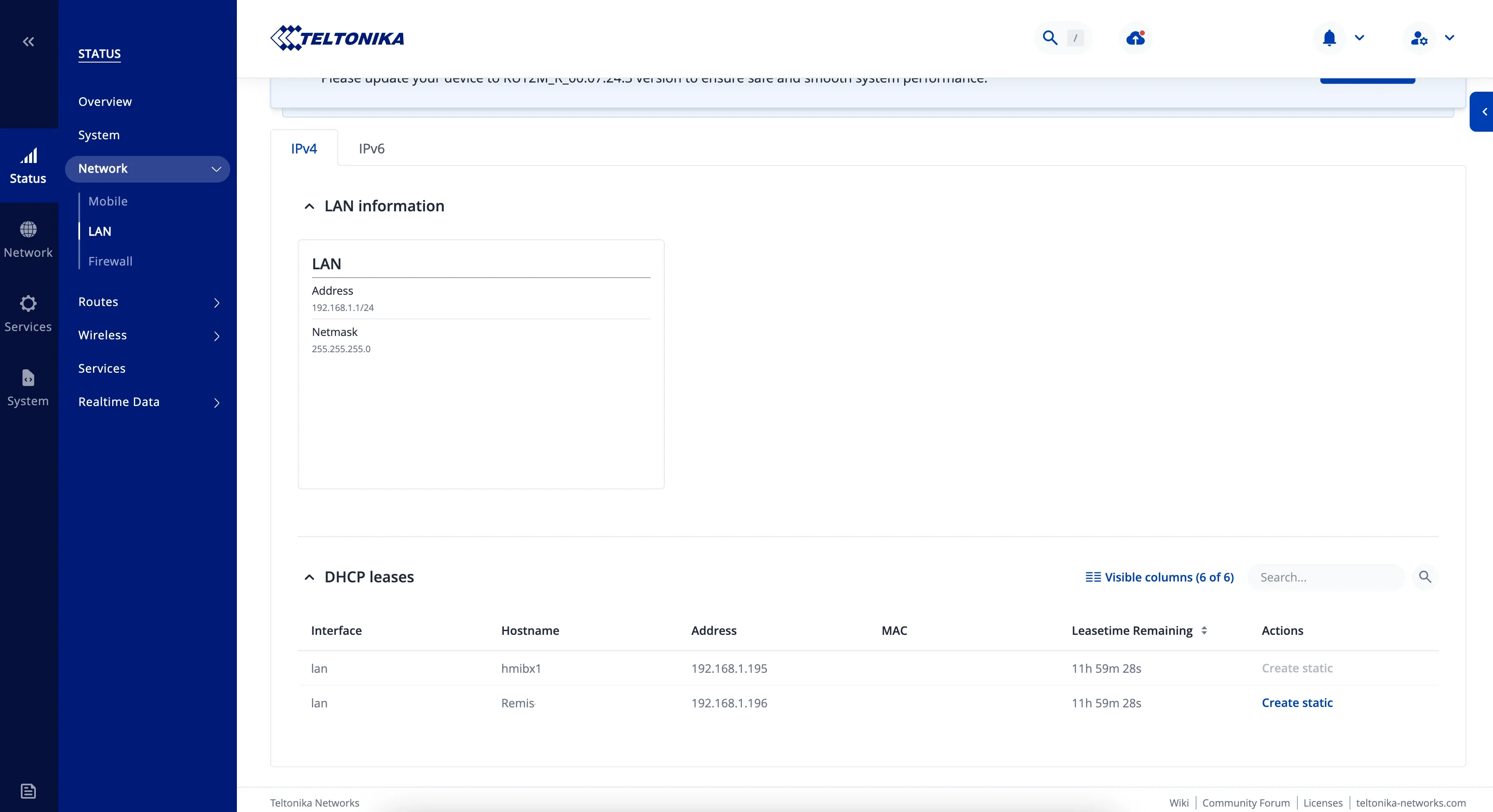Image resolution: width=1493 pixels, height=812 pixels.
Task: Open the header search magnifier
Action: click(x=1050, y=38)
